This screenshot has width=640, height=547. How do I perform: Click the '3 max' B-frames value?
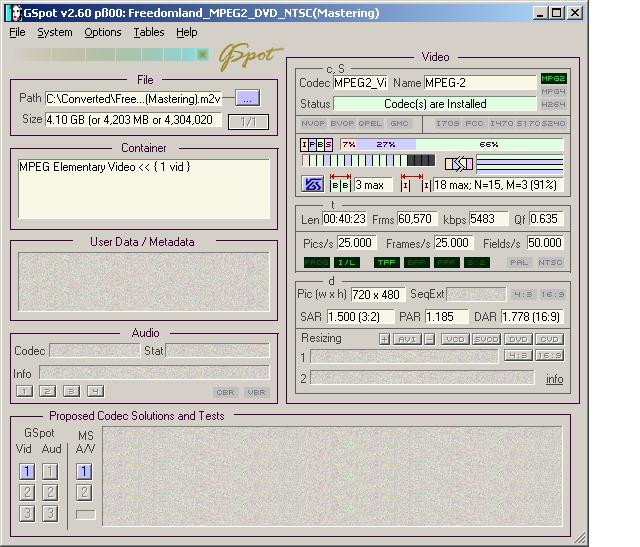pyautogui.click(x=373, y=185)
